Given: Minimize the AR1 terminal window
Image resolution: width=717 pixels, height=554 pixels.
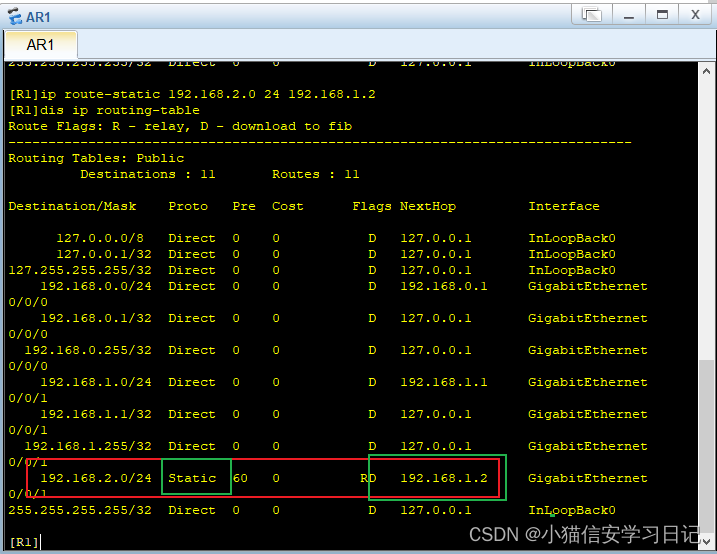Looking at the screenshot, I should click(629, 15).
